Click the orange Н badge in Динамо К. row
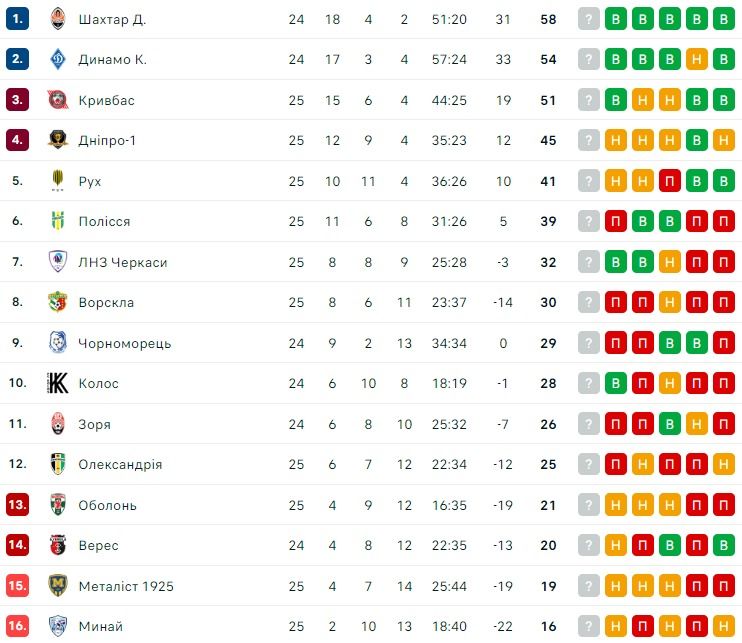Viewport: 742px width, 643px height. pyautogui.click(x=697, y=59)
